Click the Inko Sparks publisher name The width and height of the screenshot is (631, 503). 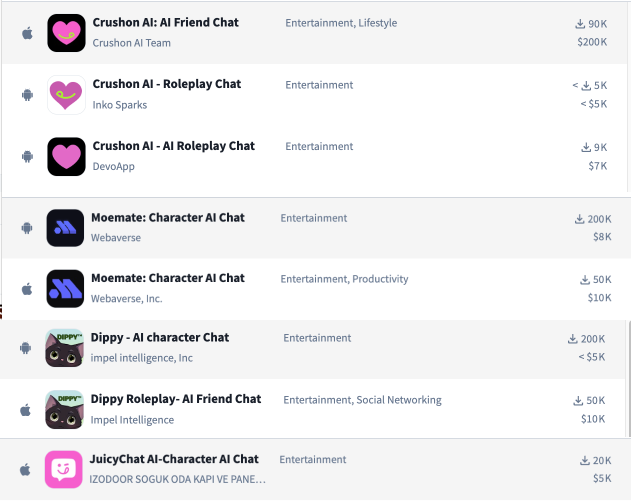tap(119, 105)
